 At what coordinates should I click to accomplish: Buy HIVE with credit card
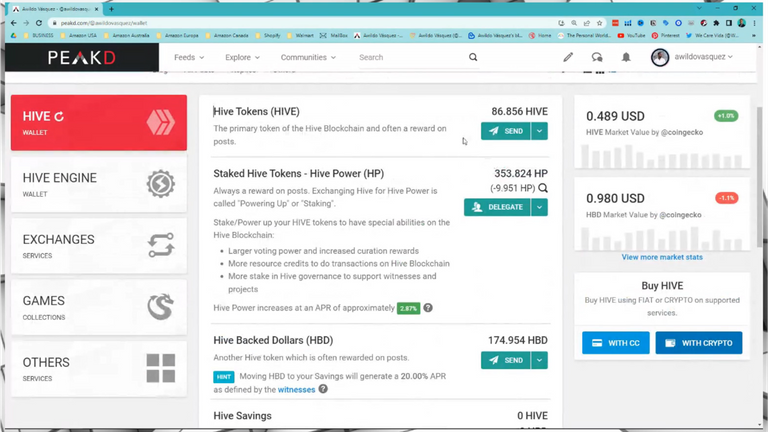616,343
